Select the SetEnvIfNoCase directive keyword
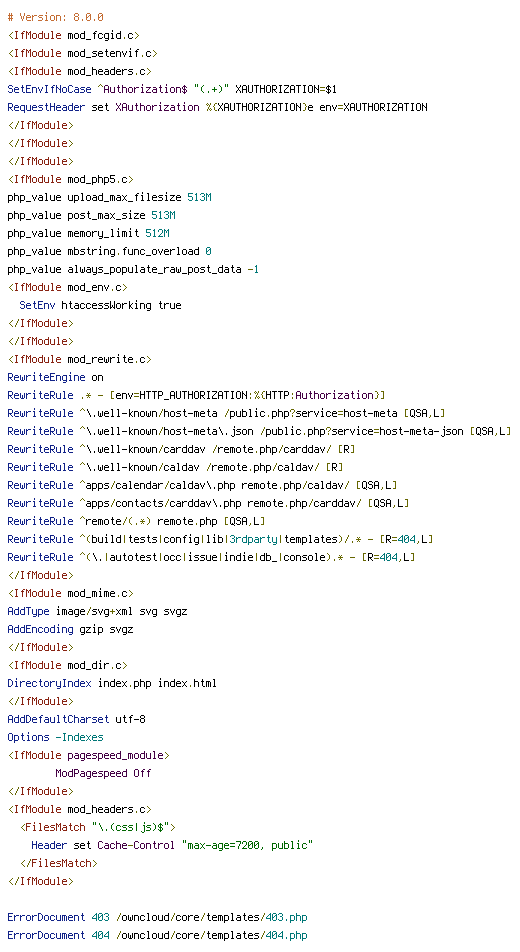520x952 pixels. point(49,89)
